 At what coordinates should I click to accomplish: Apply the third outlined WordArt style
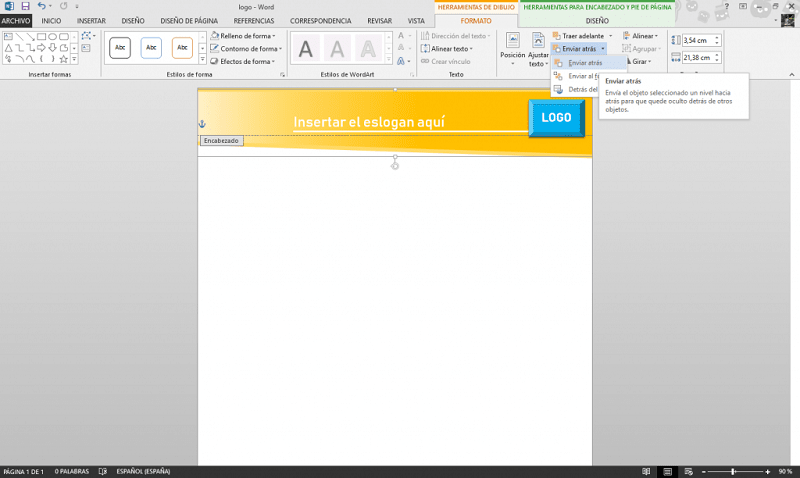pos(368,49)
